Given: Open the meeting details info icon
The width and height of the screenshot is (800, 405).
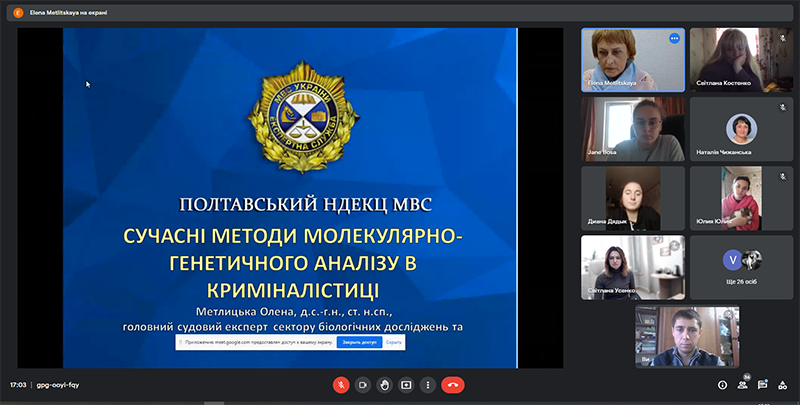Looking at the screenshot, I should [722, 385].
